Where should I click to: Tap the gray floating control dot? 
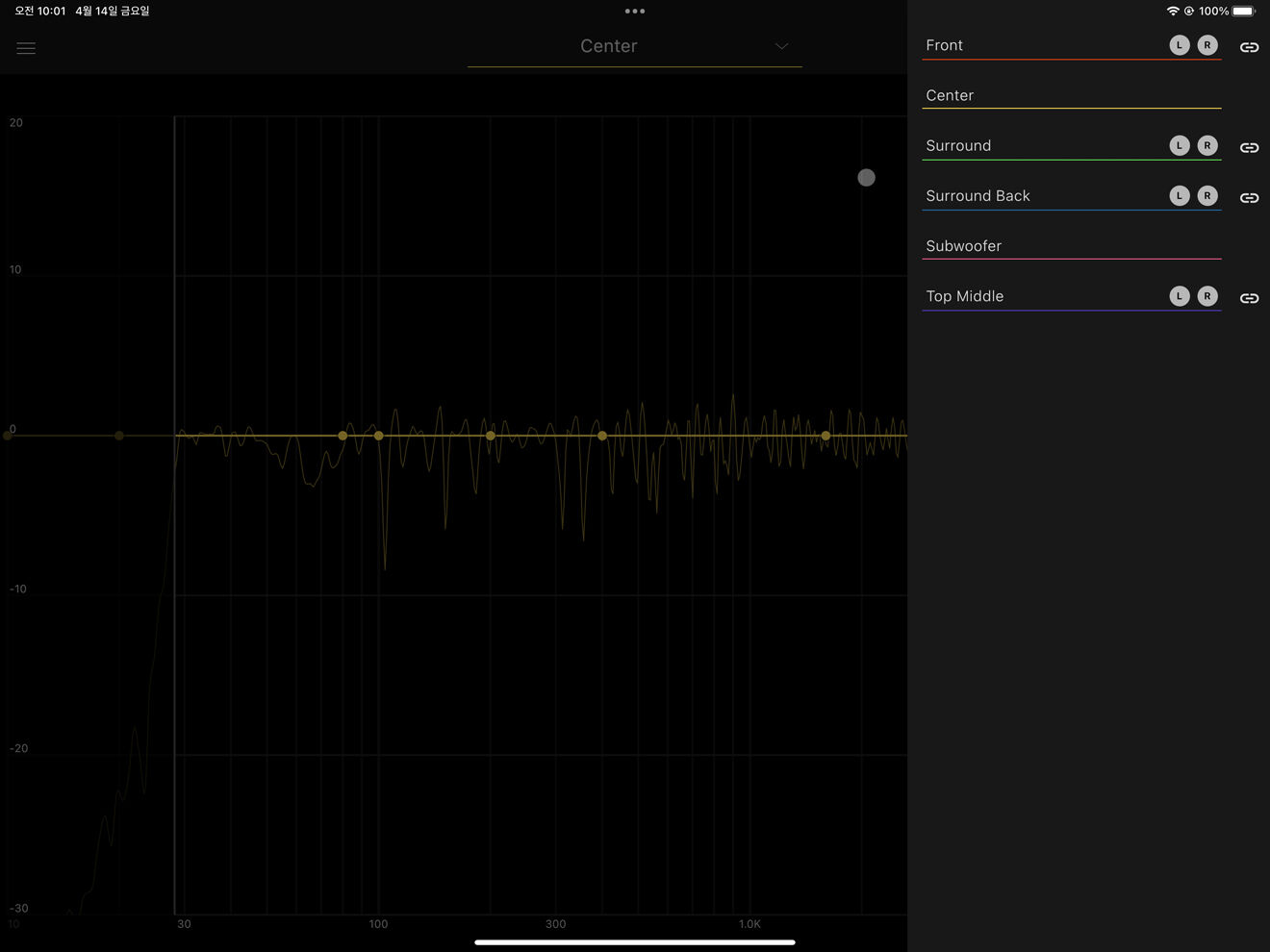click(866, 177)
